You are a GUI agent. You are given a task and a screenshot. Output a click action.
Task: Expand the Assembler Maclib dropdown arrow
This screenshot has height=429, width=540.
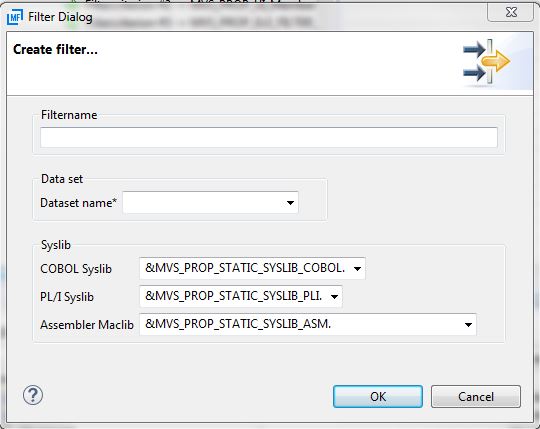click(468, 324)
